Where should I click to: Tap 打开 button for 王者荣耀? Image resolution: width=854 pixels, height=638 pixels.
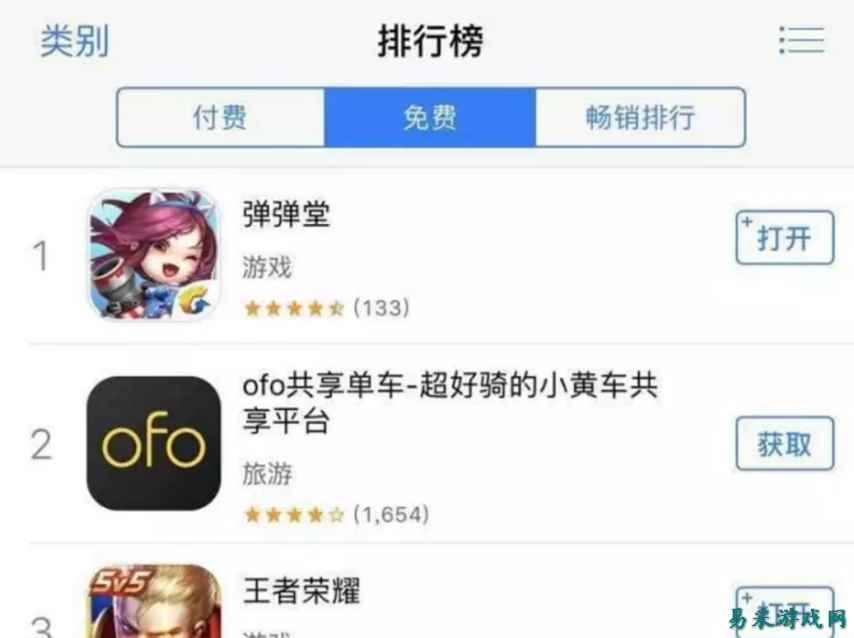click(785, 612)
